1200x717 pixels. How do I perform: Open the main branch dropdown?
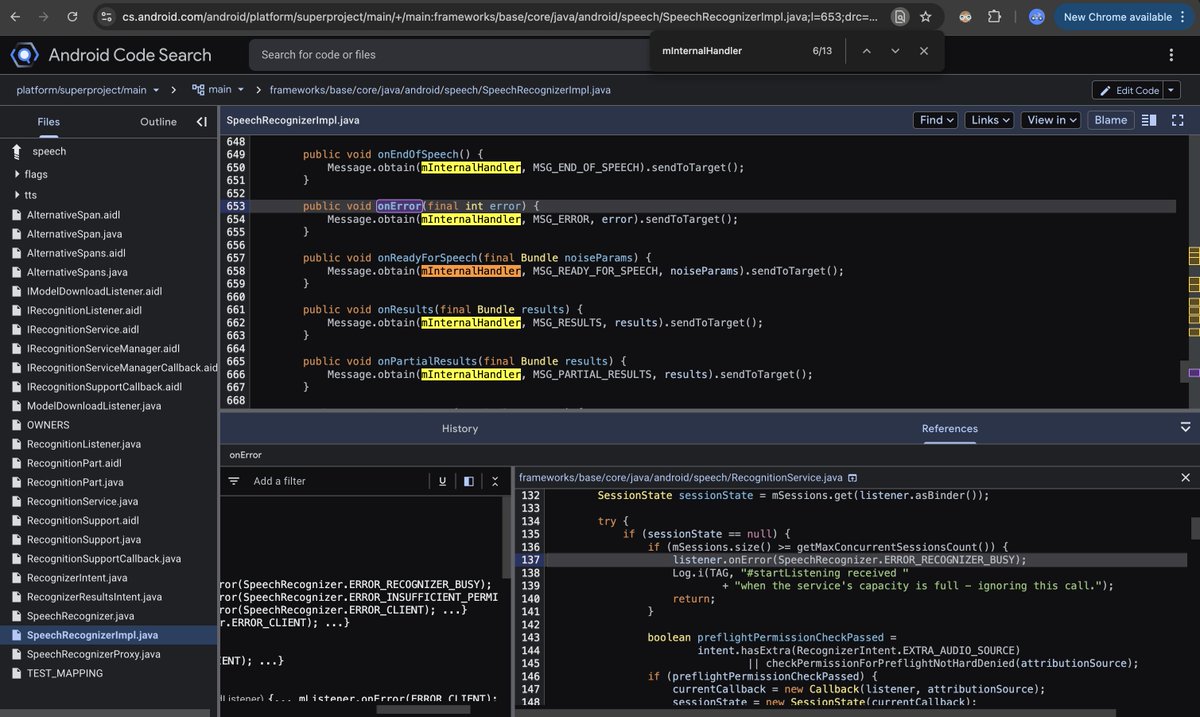(219, 90)
